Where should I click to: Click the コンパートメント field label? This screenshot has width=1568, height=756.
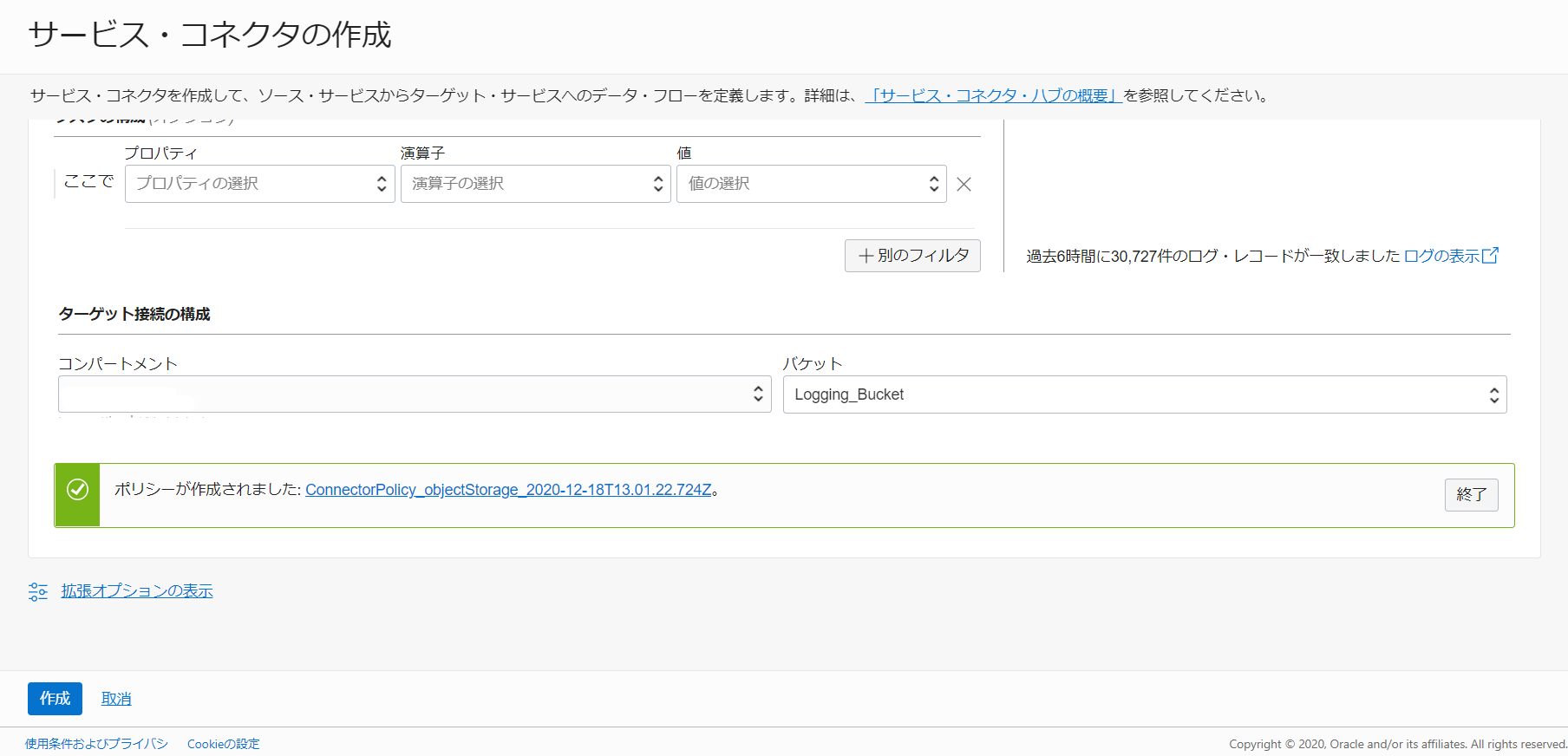click(118, 363)
